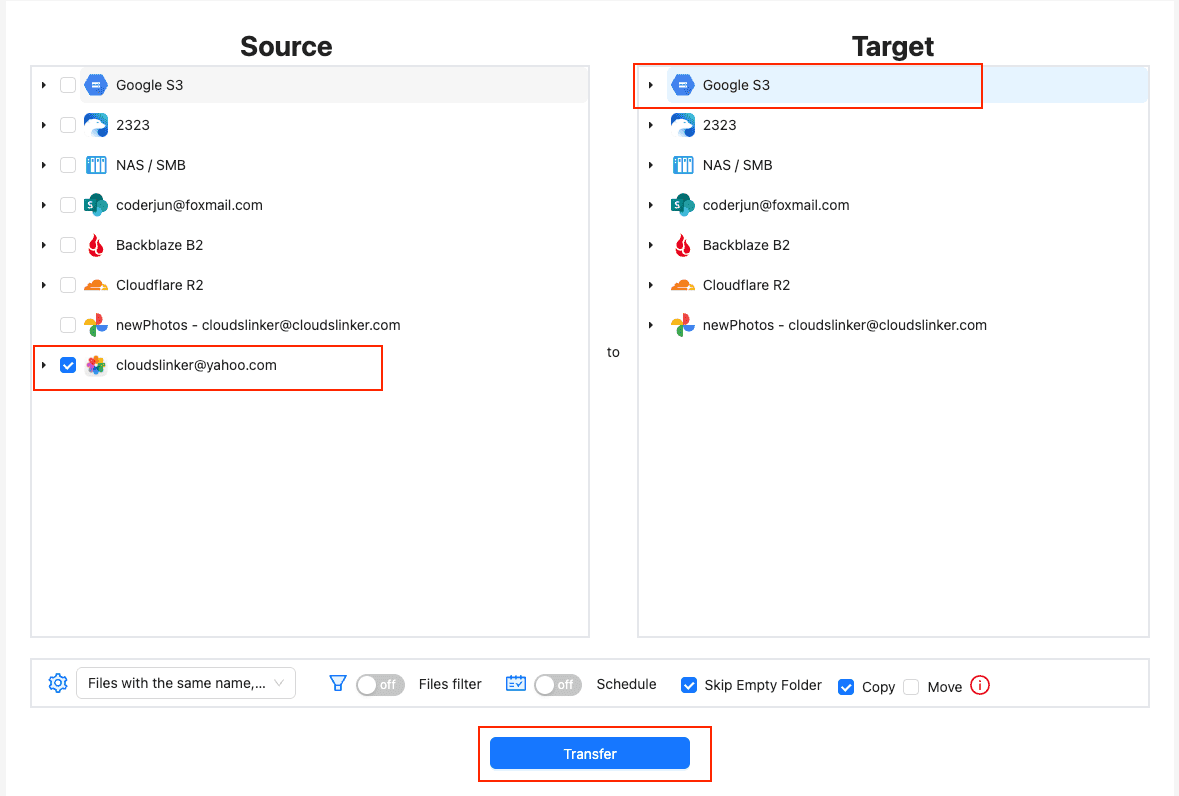The width and height of the screenshot is (1179, 796).
Task: Click the Transfer button
Action: [x=590, y=753]
